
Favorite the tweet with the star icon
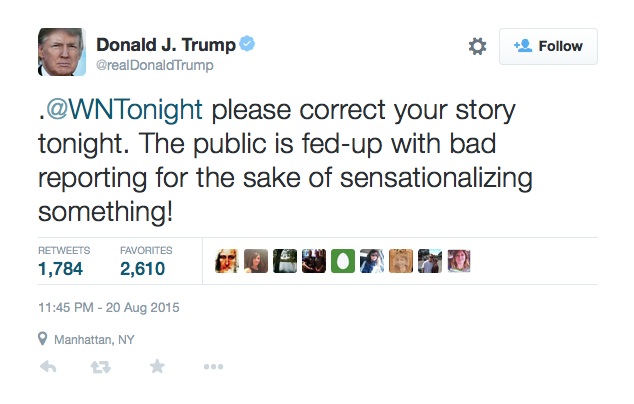pyautogui.click(x=157, y=367)
